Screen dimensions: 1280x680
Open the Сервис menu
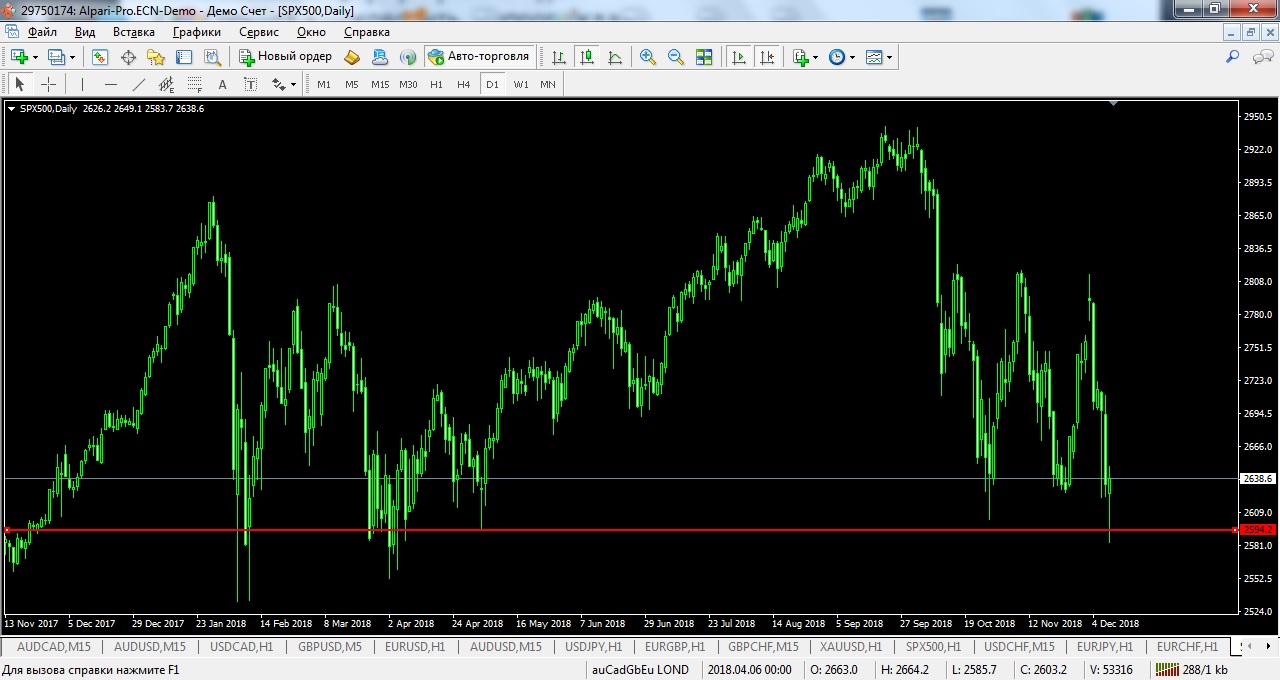coord(259,32)
